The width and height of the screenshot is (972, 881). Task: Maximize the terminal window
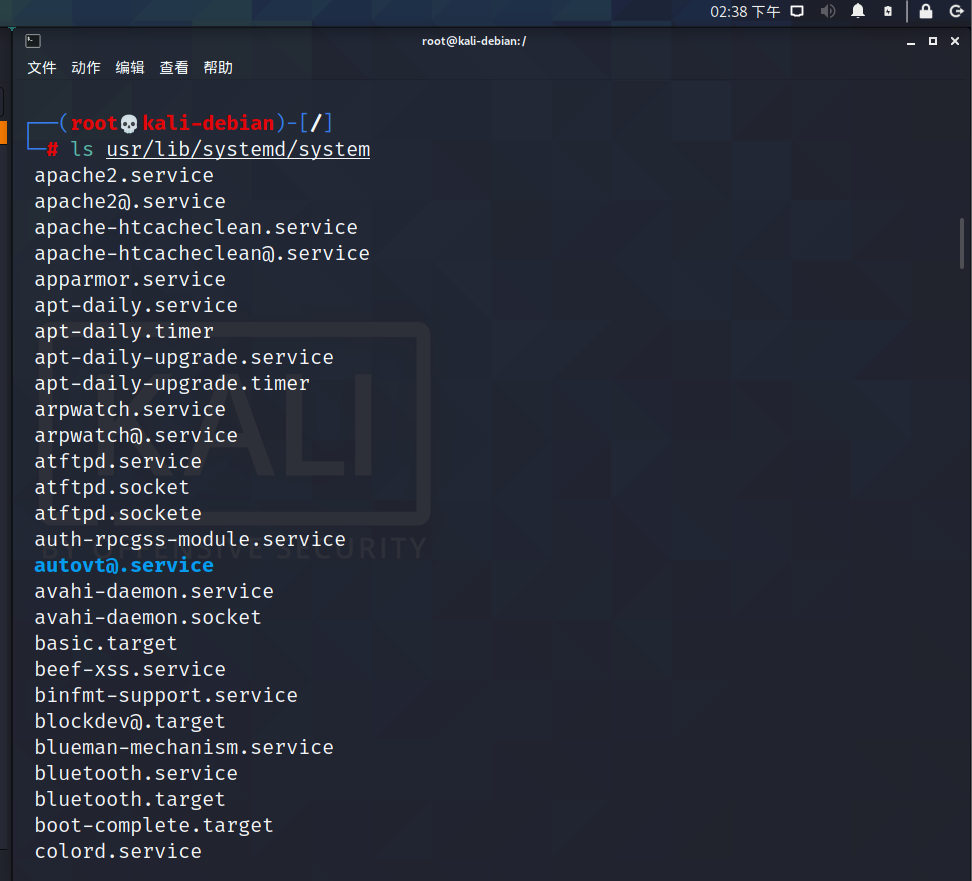(x=932, y=41)
